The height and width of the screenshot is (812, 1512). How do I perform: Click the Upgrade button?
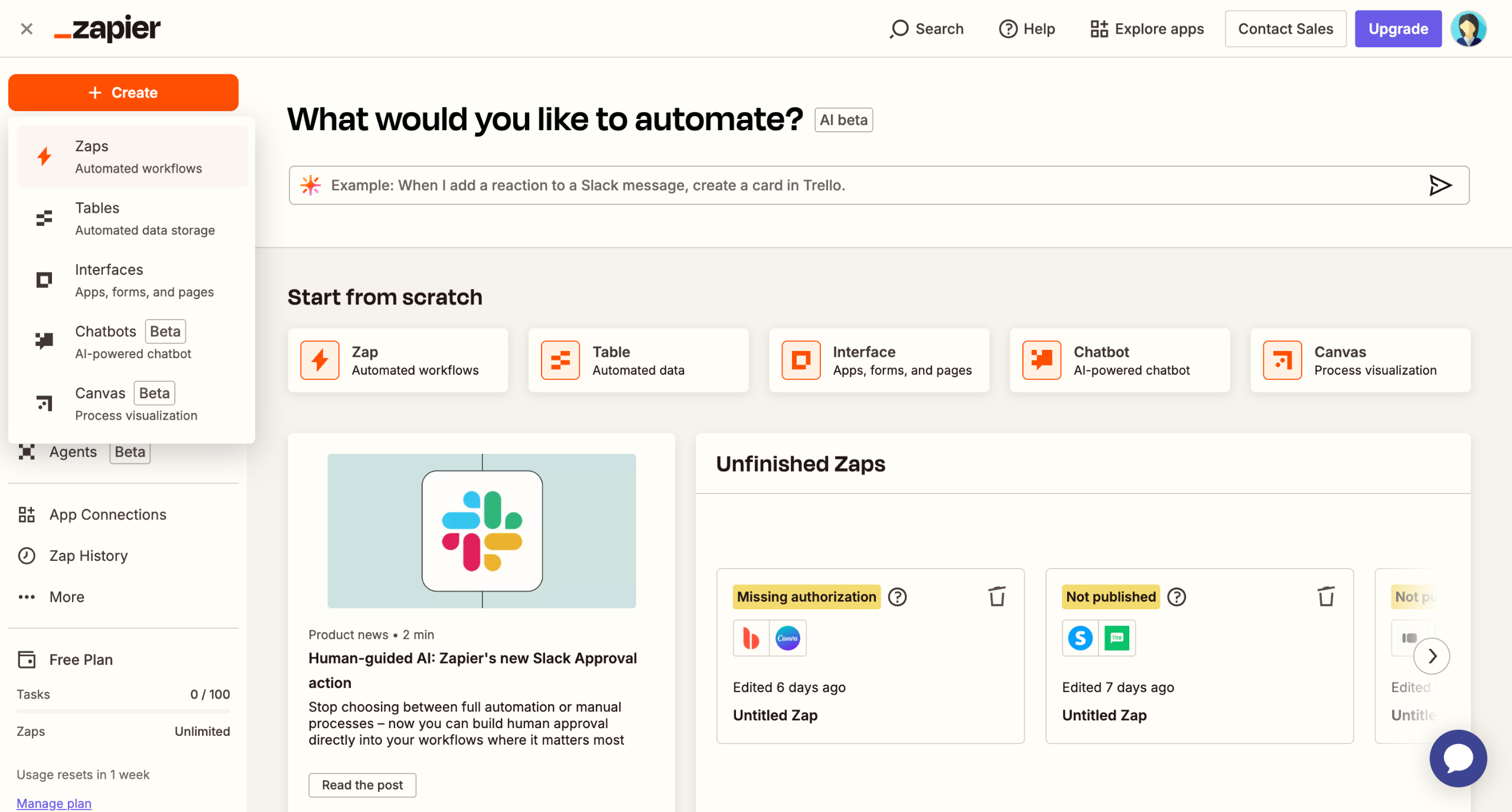click(x=1397, y=28)
